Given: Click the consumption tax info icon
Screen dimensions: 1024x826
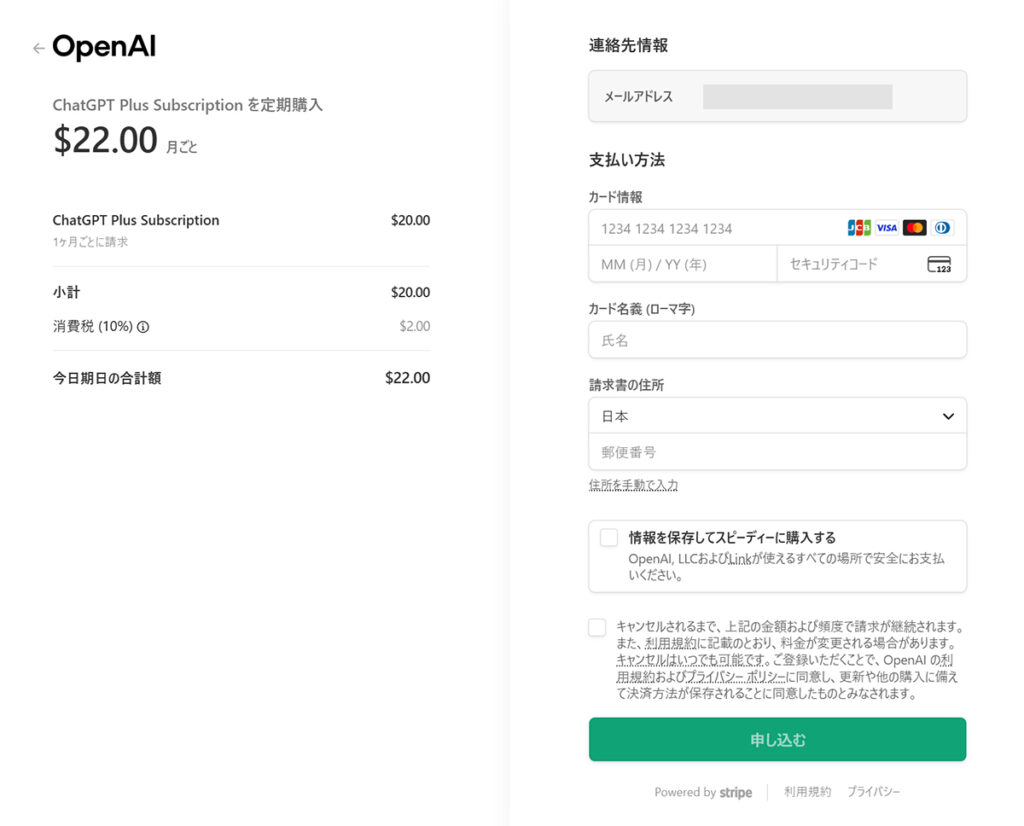Looking at the screenshot, I should click(143, 327).
